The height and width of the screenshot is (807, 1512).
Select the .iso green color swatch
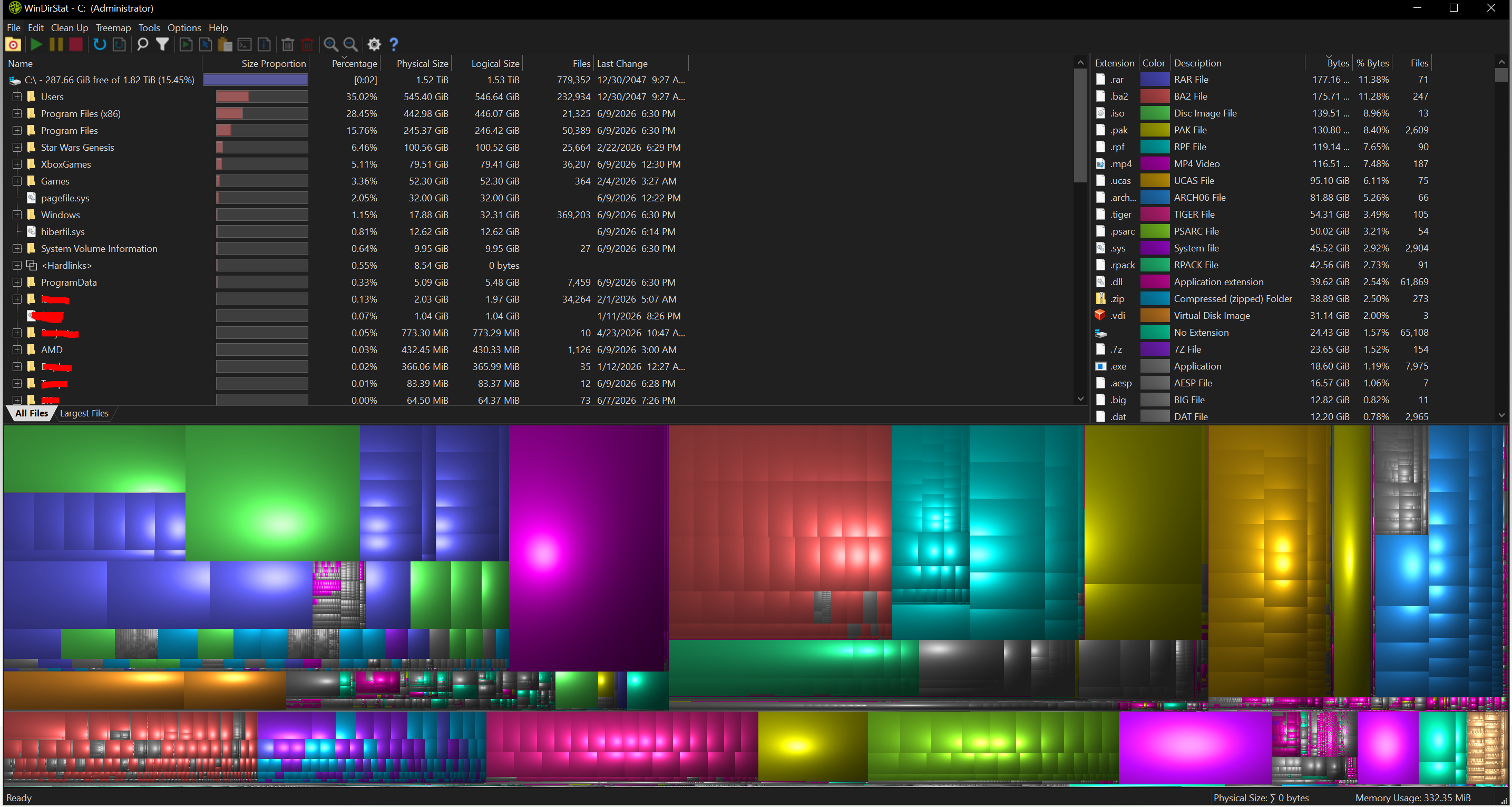pos(1155,113)
